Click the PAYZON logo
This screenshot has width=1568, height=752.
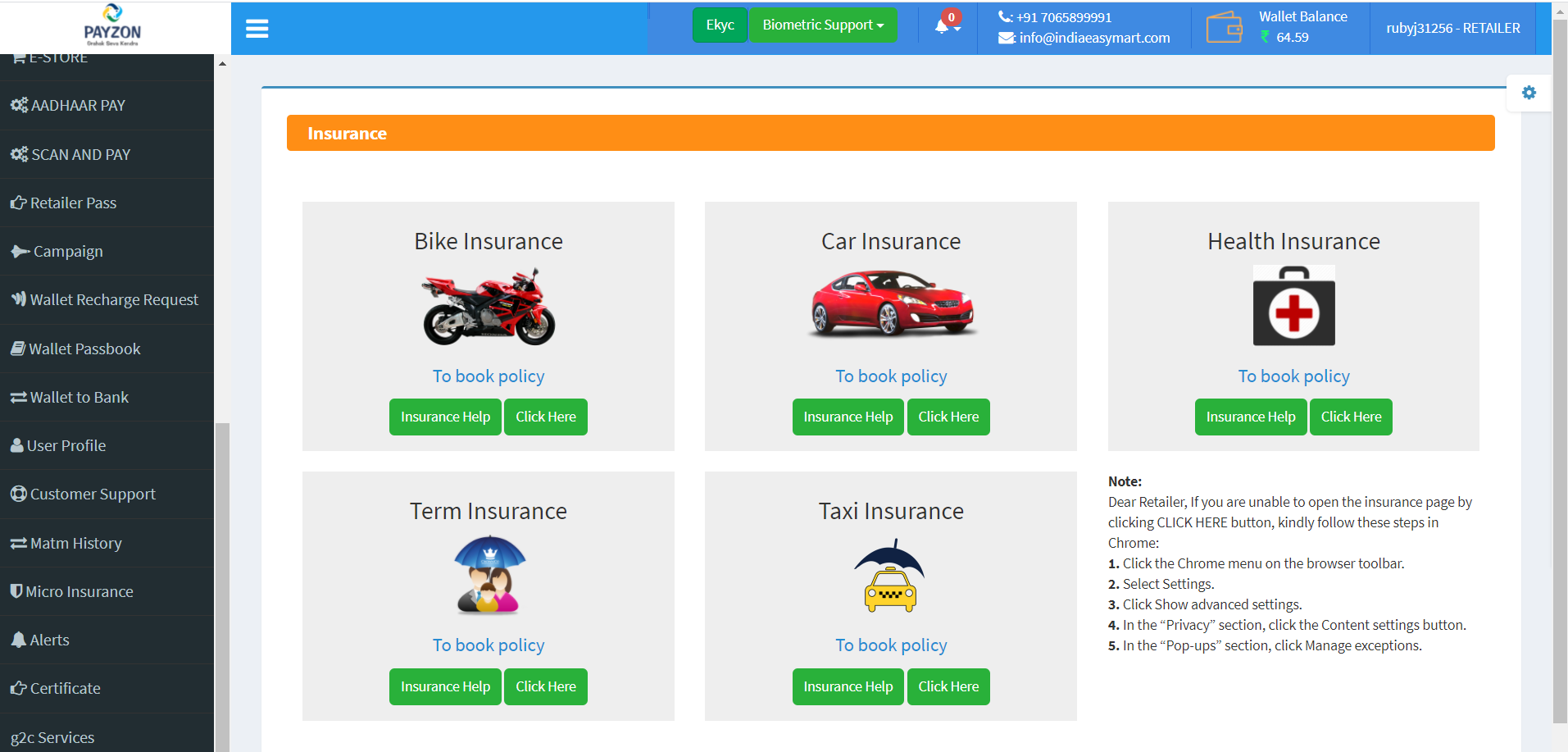(113, 25)
